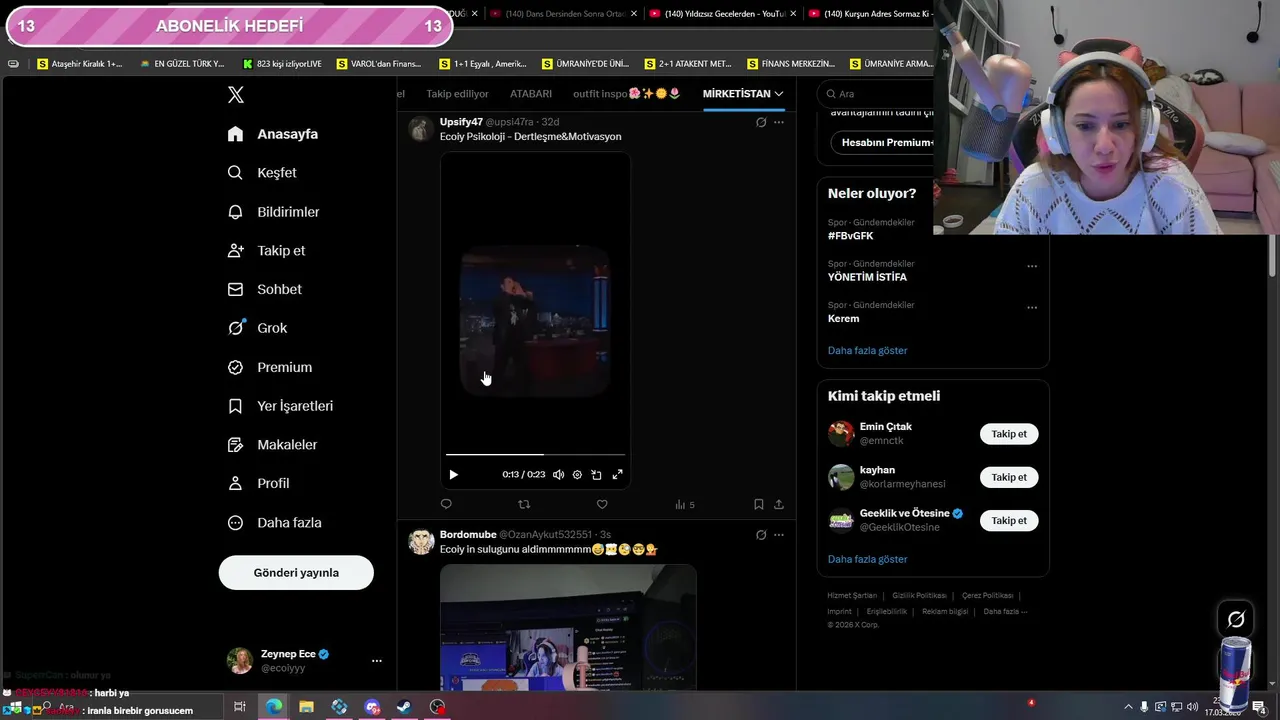Open Grok from sidebar
The image size is (1280, 720).
coord(257,328)
